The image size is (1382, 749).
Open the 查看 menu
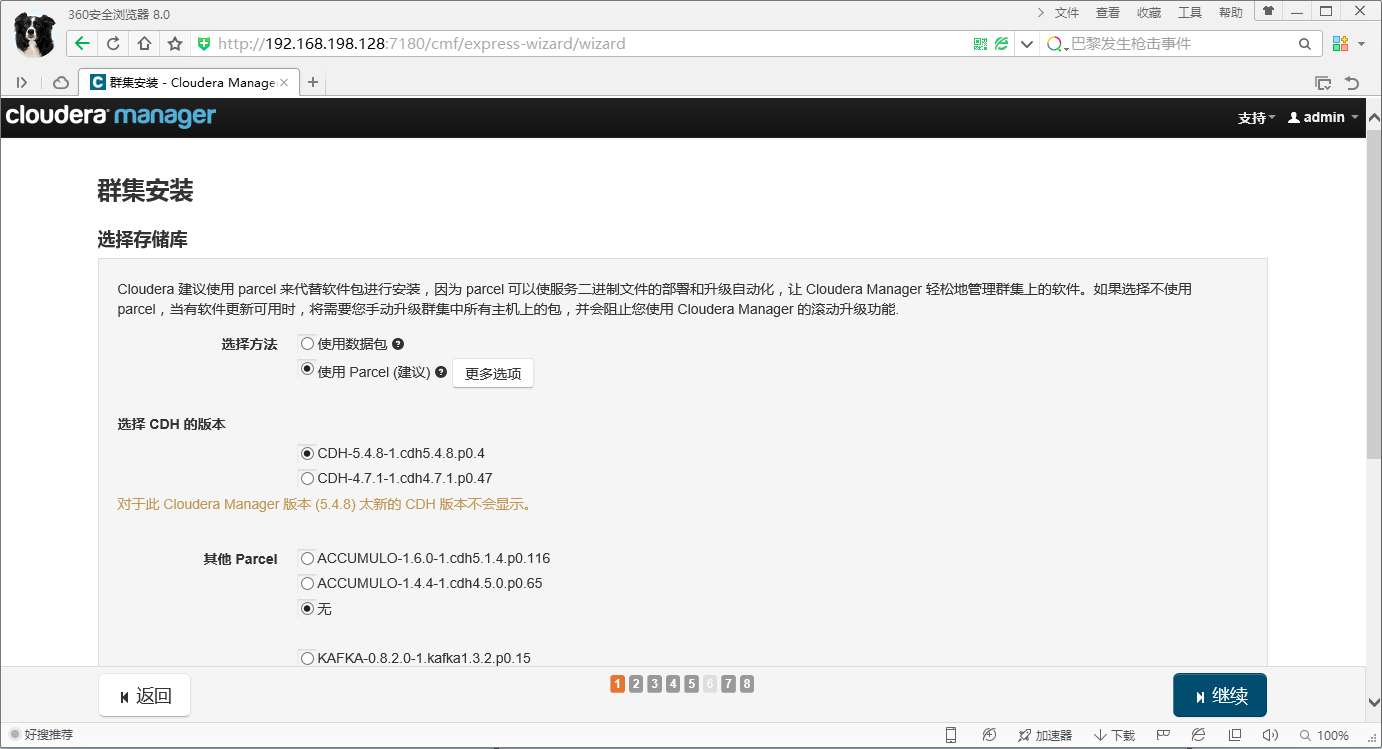[x=1108, y=12]
